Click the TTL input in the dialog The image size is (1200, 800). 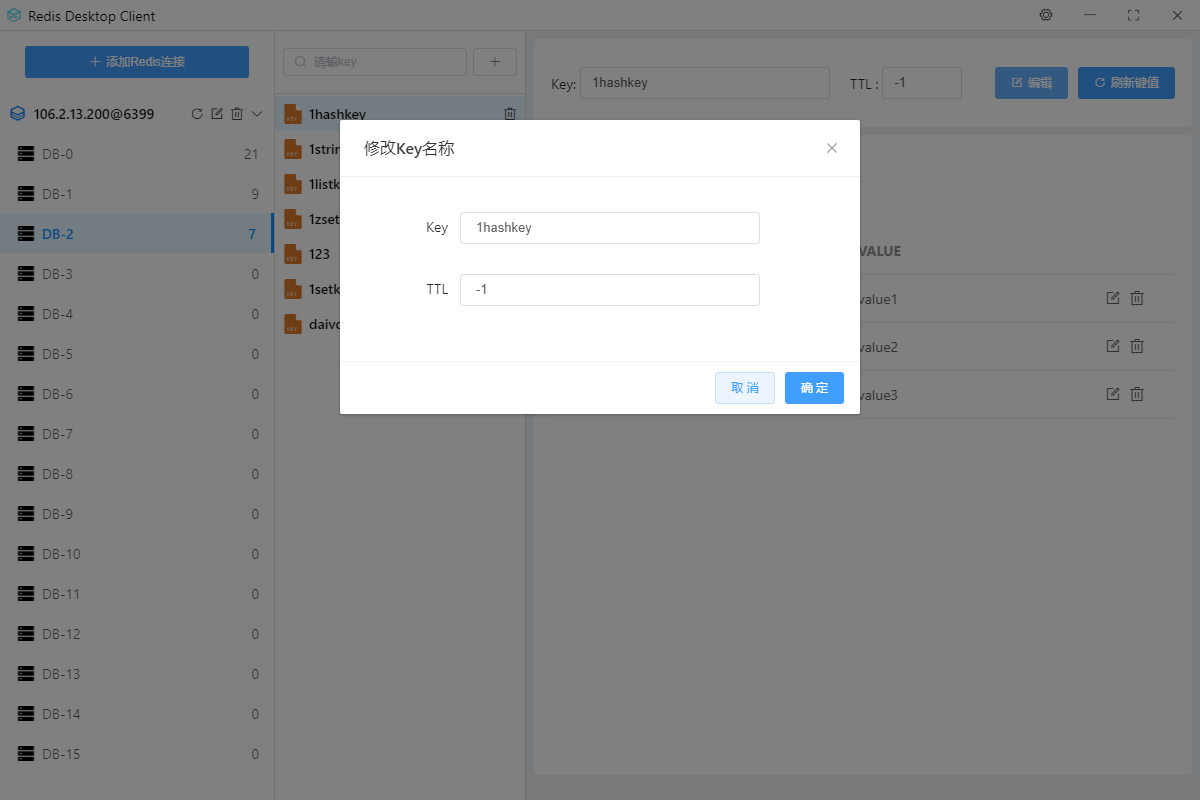point(610,290)
